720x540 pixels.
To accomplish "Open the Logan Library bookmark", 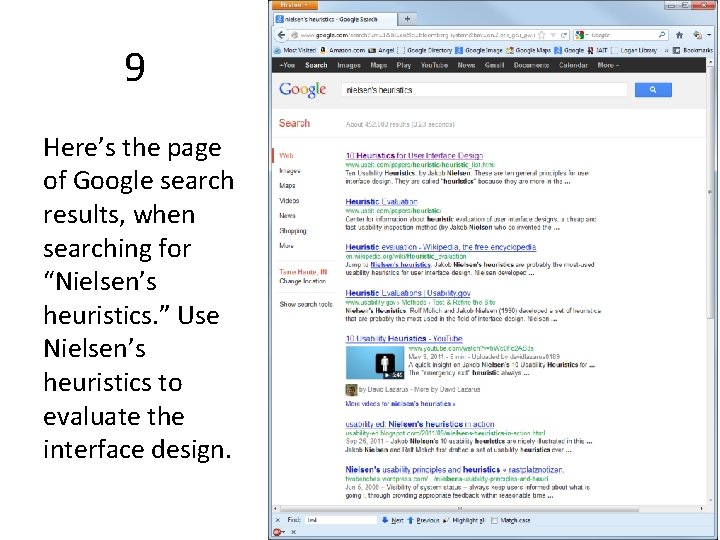I will pos(634,50).
